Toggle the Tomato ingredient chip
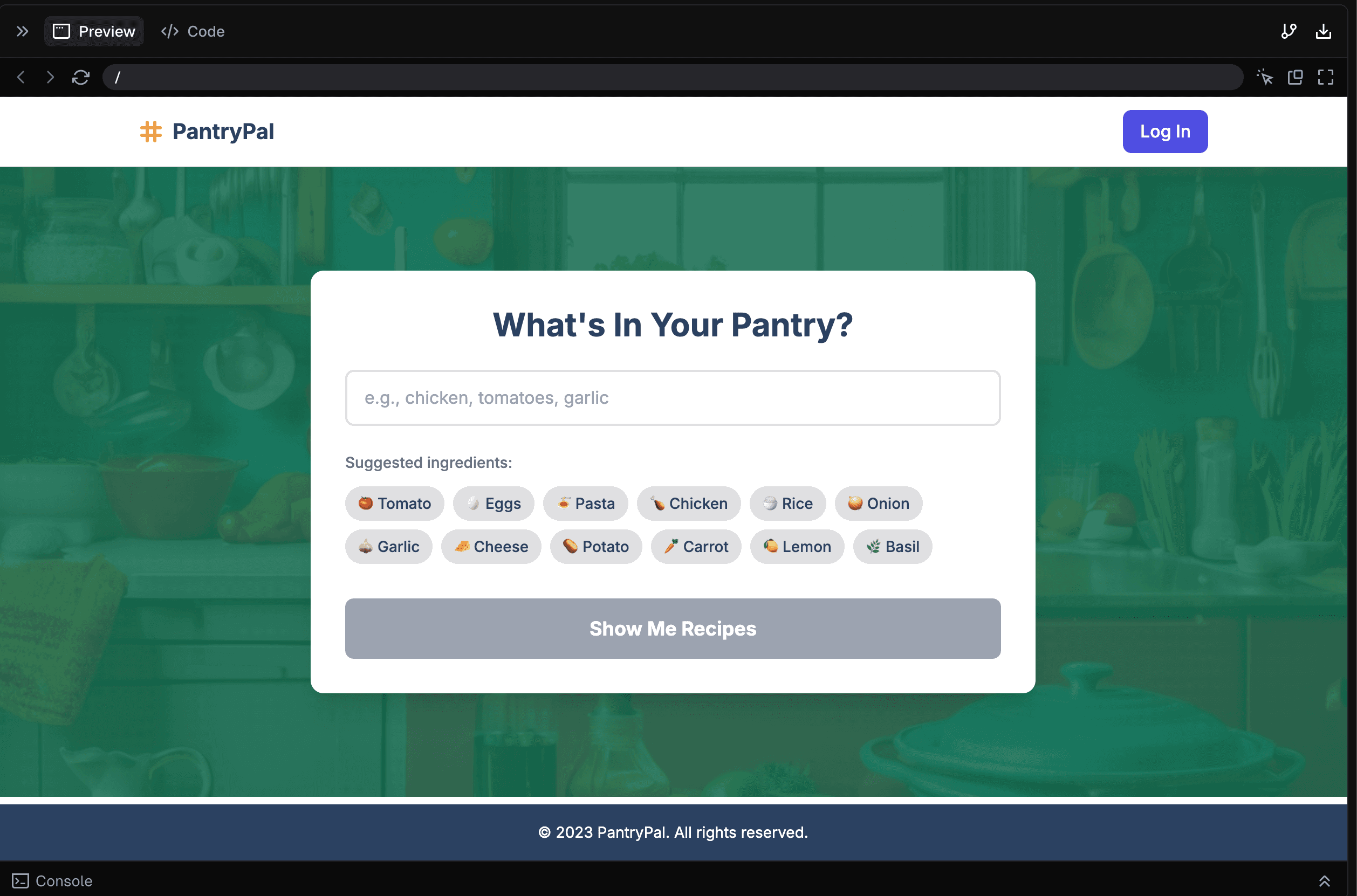 pos(394,503)
